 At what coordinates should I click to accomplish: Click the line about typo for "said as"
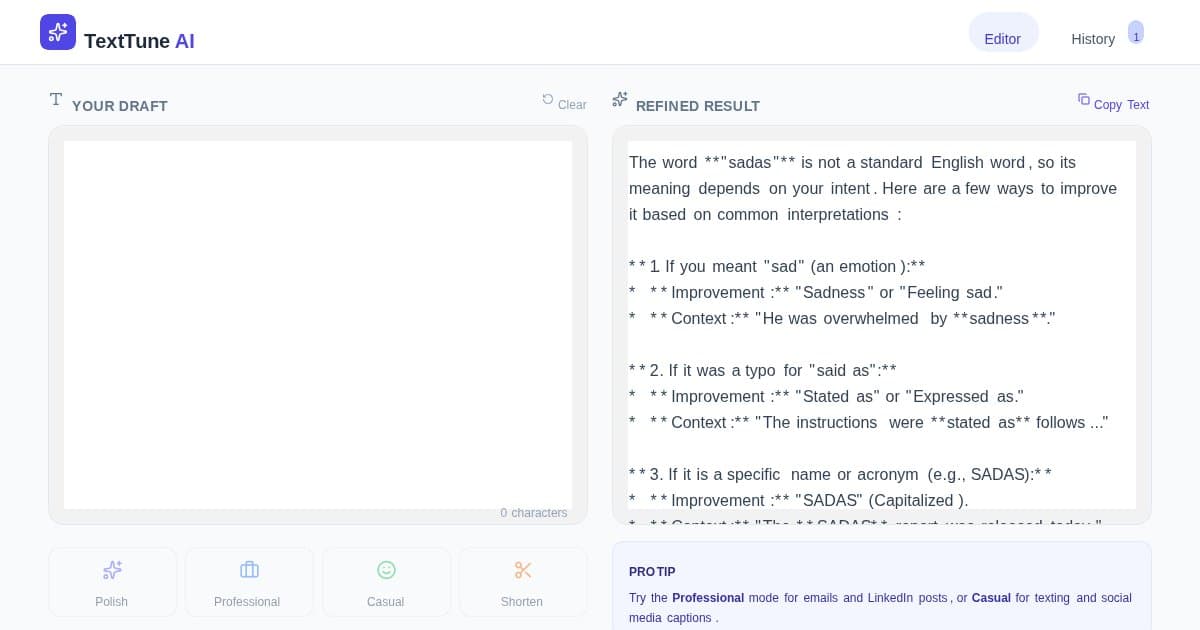(763, 370)
